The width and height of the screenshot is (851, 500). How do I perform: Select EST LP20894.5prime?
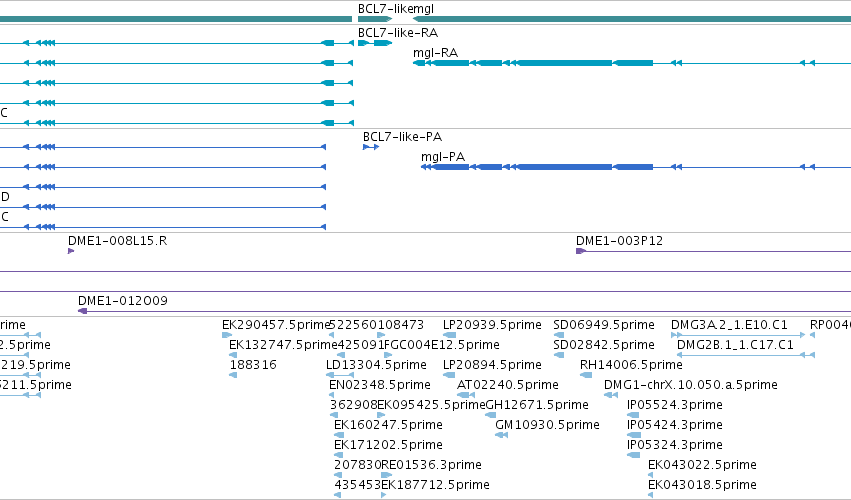point(492,365)
